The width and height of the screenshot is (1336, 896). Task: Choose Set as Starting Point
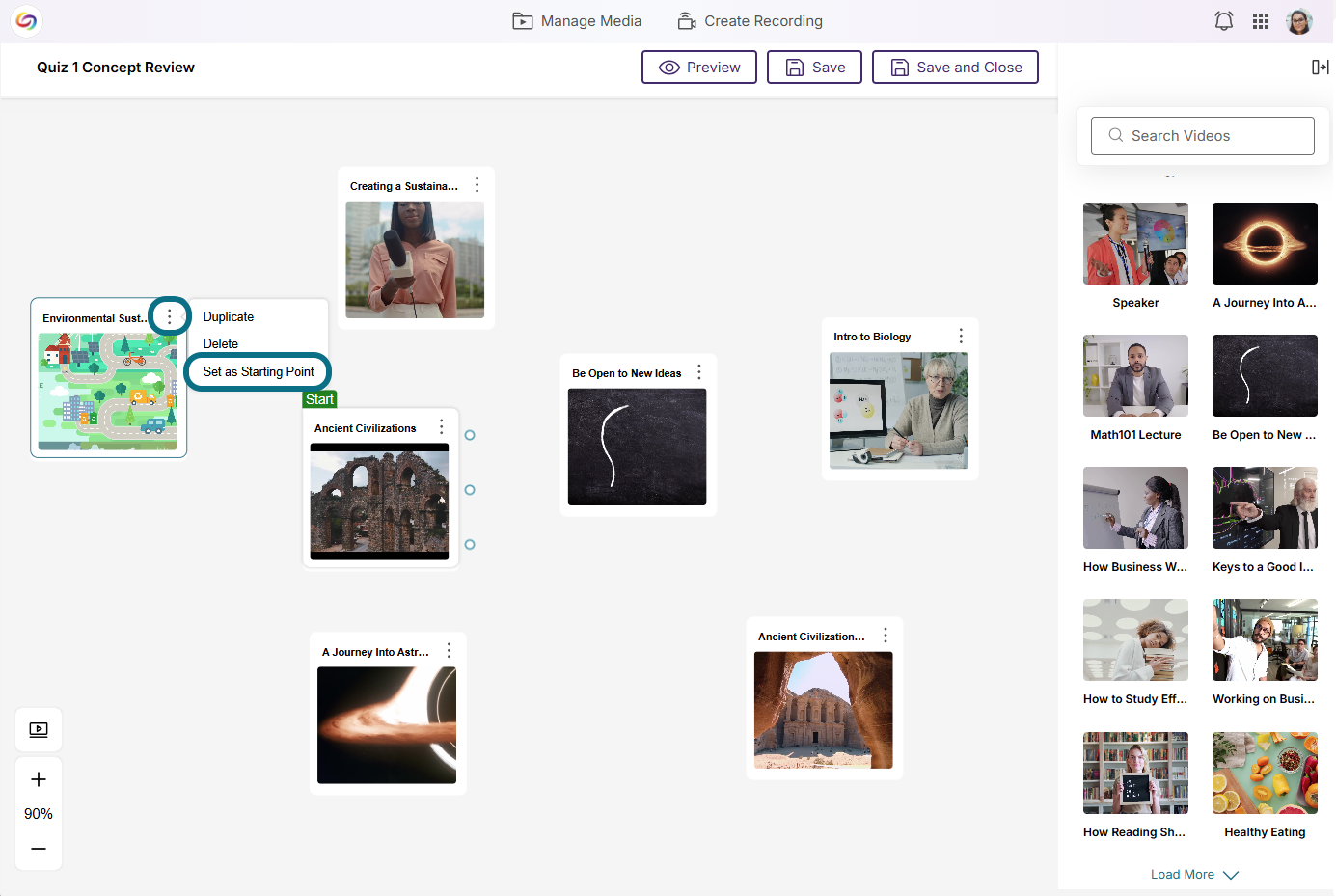point(259,371)
